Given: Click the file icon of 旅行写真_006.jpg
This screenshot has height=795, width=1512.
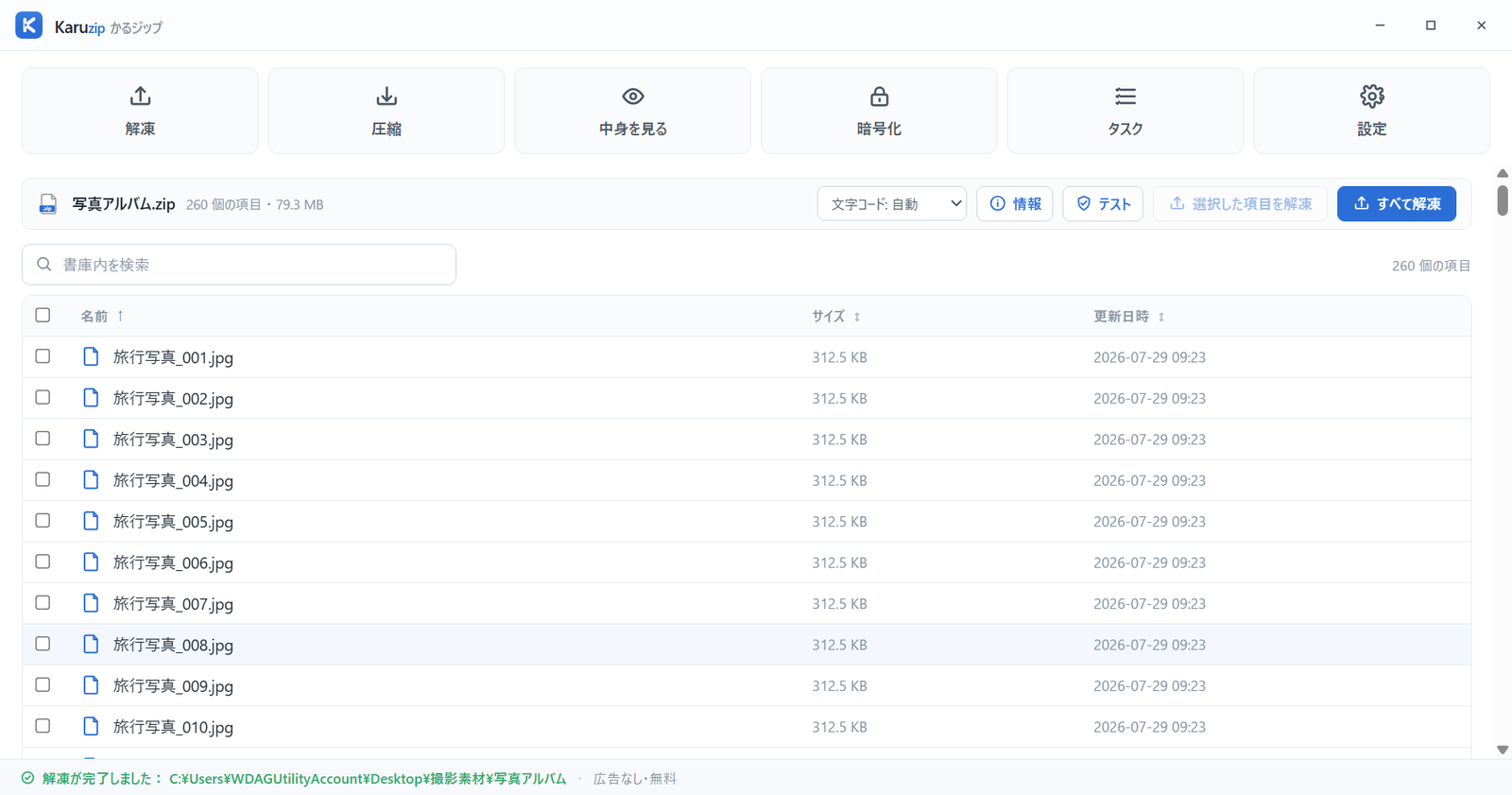Looking at the screenshot, I should pyautogui.click(x=91, y=562).
